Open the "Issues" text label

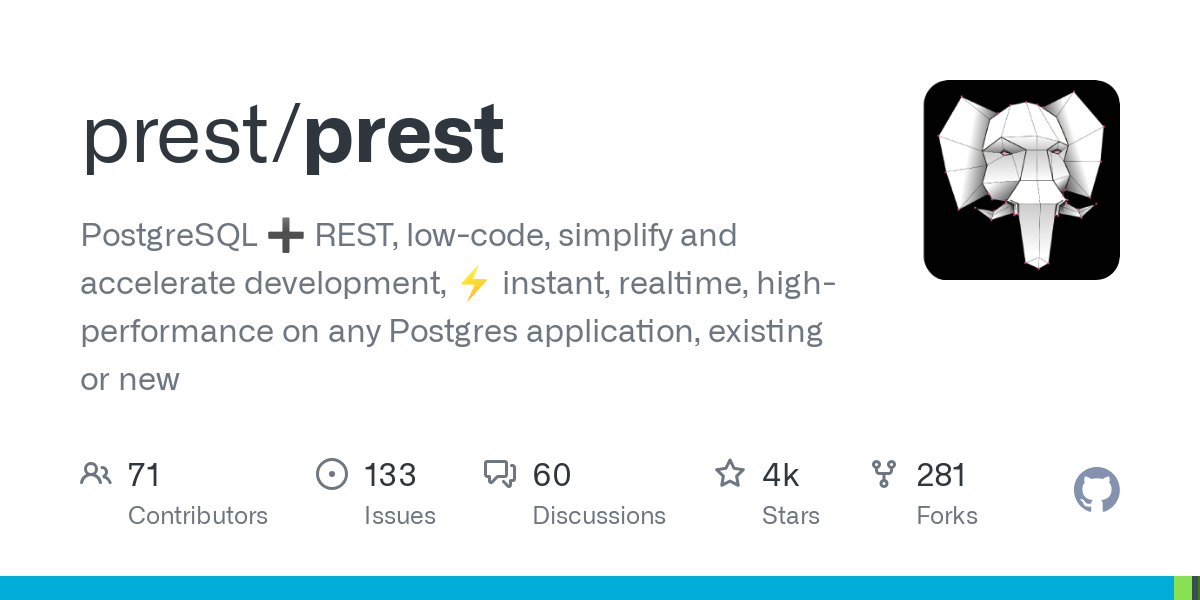[x=400, y=516]
